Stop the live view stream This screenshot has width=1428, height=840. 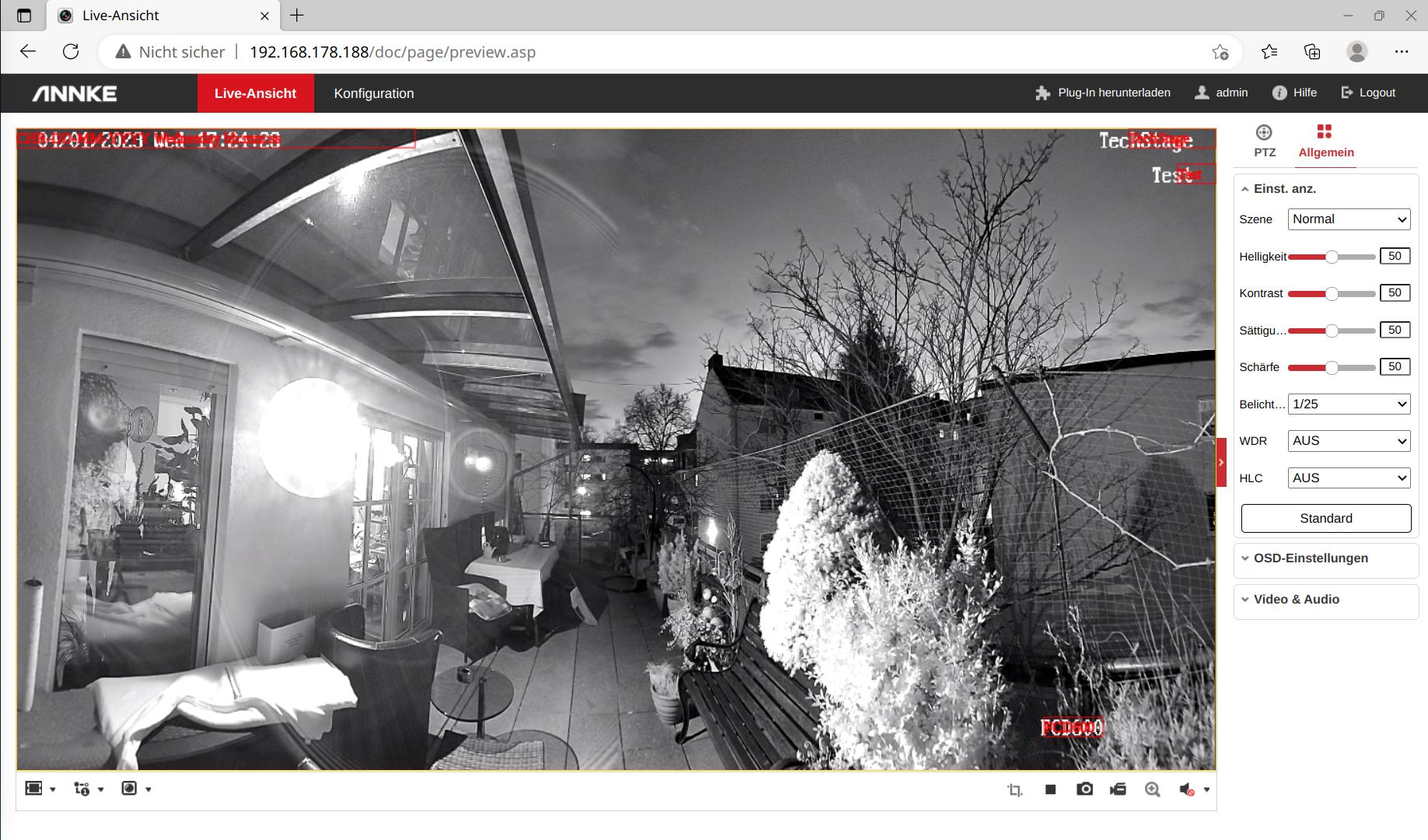[1051, 789]
